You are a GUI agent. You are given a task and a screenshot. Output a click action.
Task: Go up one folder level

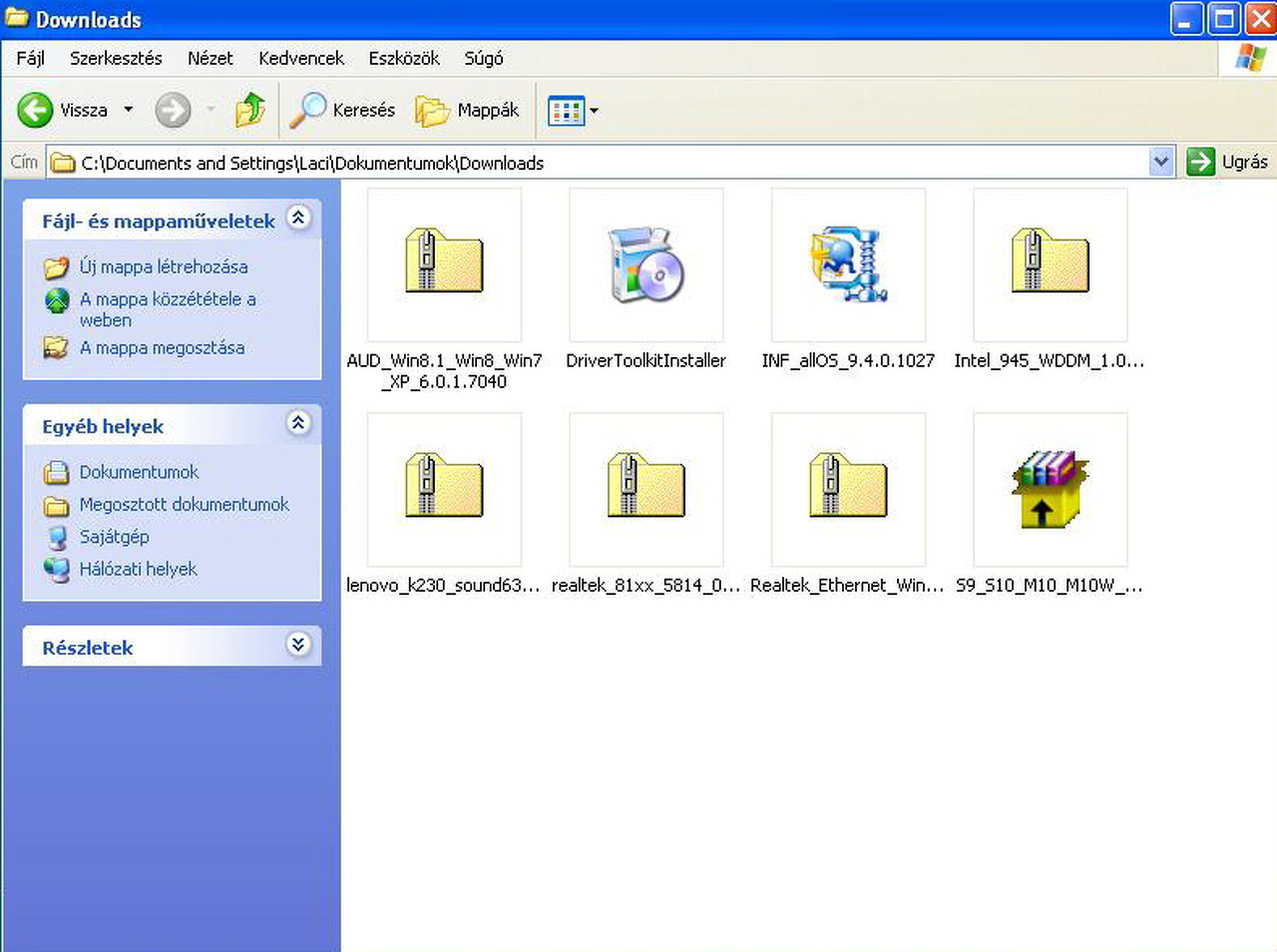point(250,110)
